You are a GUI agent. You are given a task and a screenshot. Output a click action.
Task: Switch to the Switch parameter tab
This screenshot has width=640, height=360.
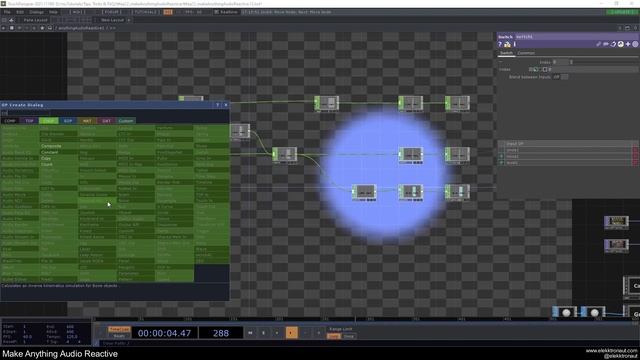coord(506,53)
